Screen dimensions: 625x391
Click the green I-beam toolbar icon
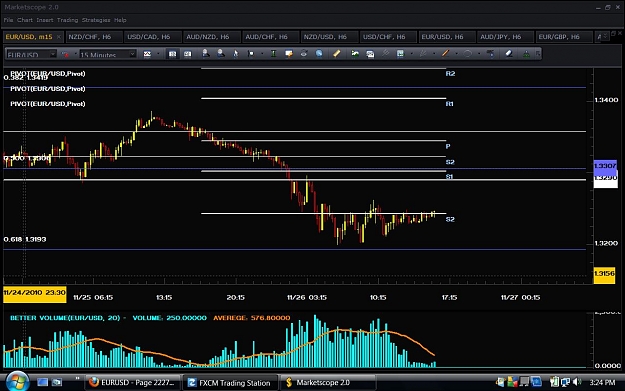[x=273, y=54]
